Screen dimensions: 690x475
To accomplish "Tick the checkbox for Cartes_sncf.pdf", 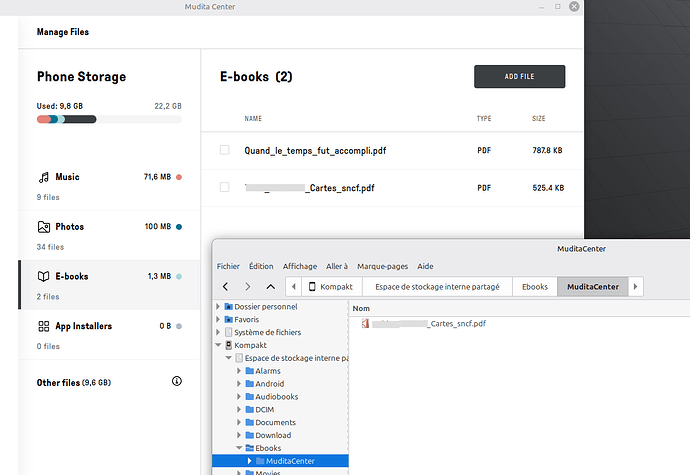I will (225, 187).
